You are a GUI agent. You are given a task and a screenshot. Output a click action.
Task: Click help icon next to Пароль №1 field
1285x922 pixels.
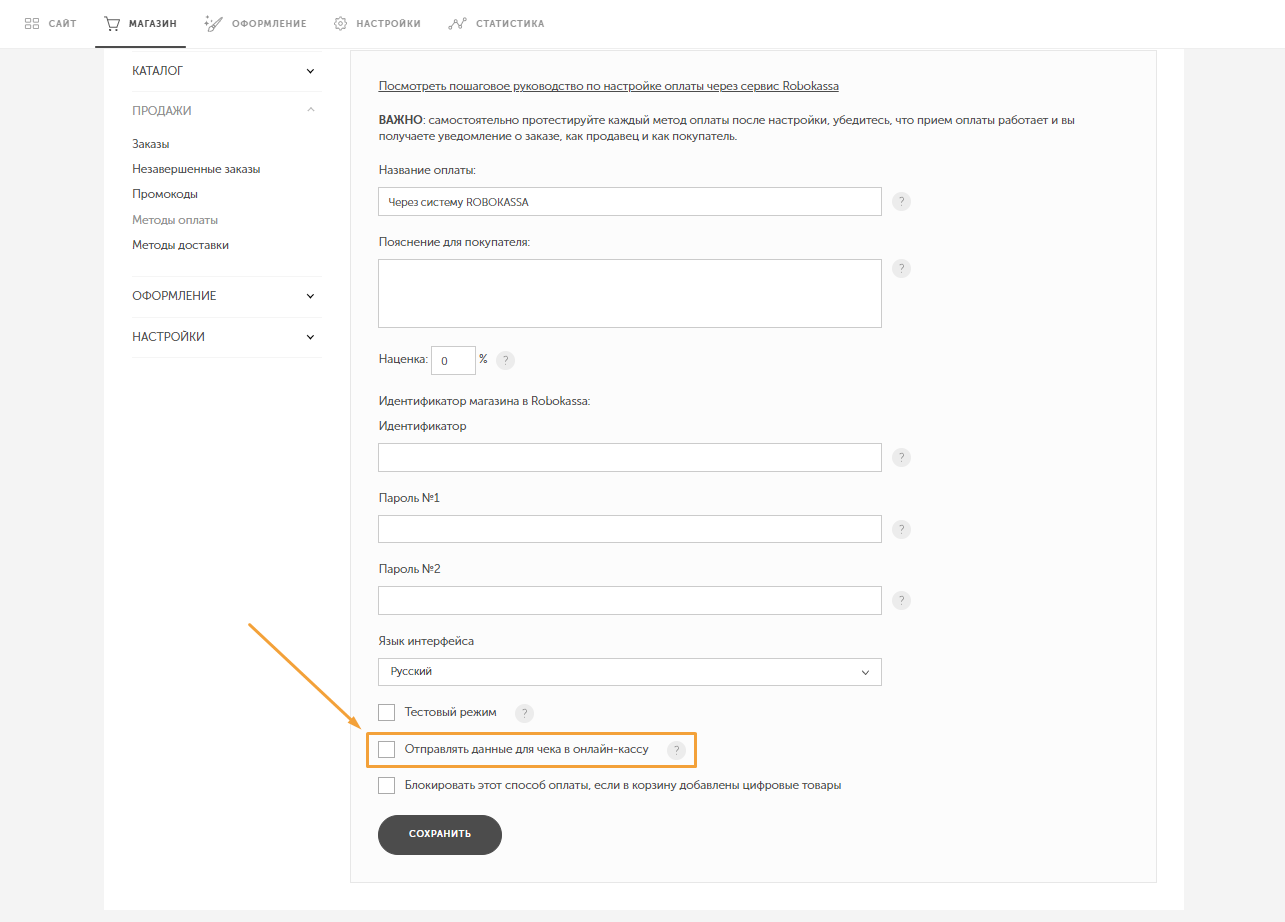(x=901, y=529)
